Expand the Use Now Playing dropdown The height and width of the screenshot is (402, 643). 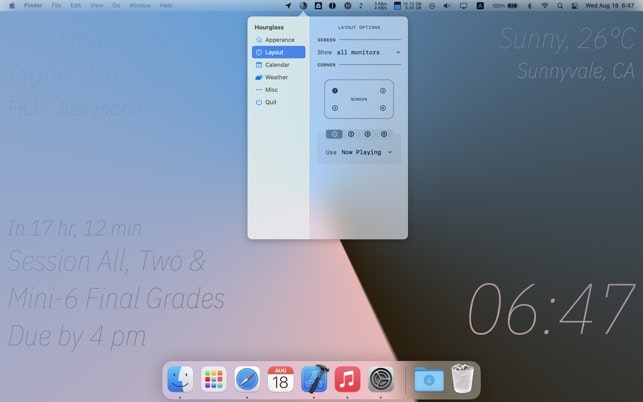[359, 152]
